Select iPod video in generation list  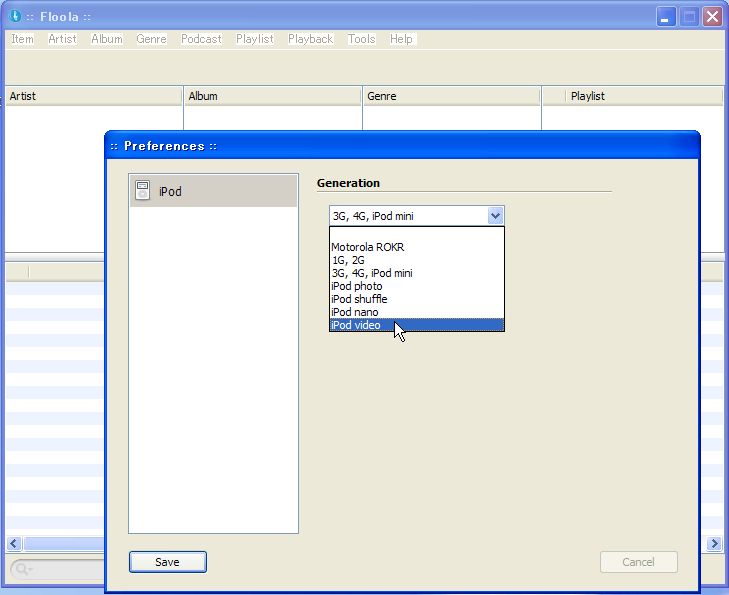(417, 325)
